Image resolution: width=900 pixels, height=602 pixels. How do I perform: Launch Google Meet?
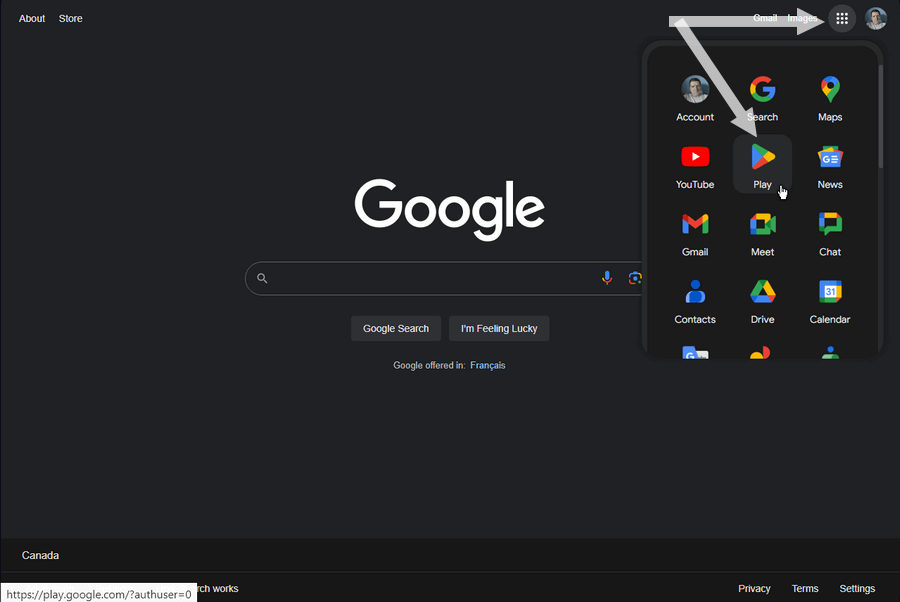(x=762, y=233)
